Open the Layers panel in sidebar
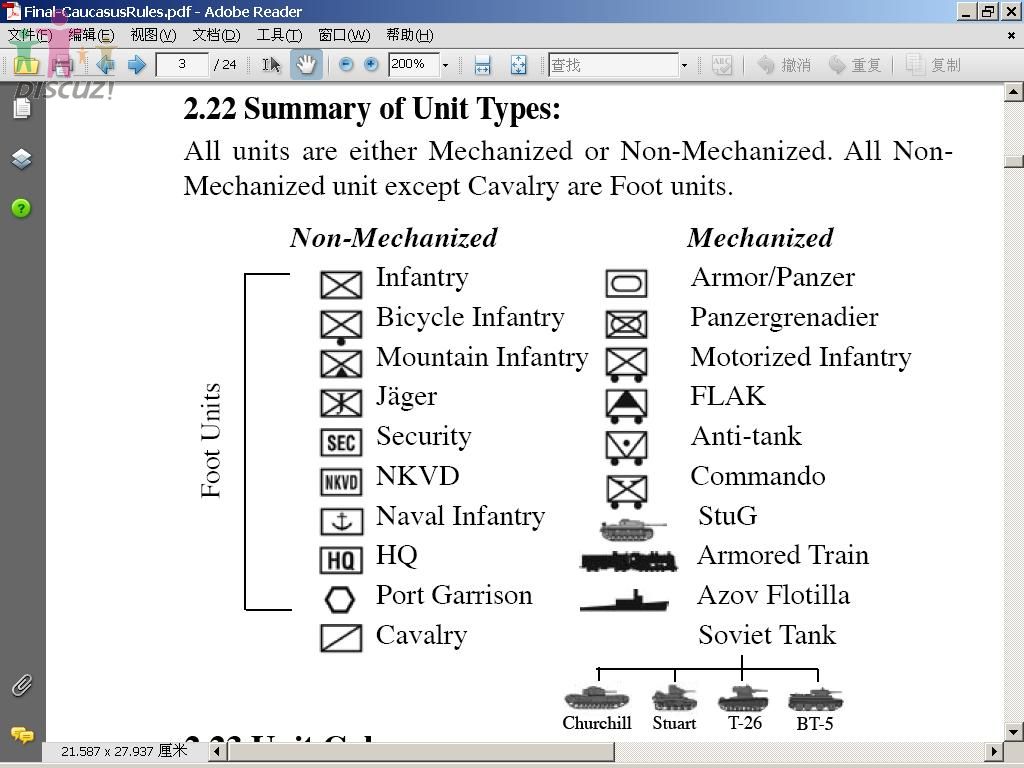Viewport: 1024px width, 768px height. click(22, 159)
